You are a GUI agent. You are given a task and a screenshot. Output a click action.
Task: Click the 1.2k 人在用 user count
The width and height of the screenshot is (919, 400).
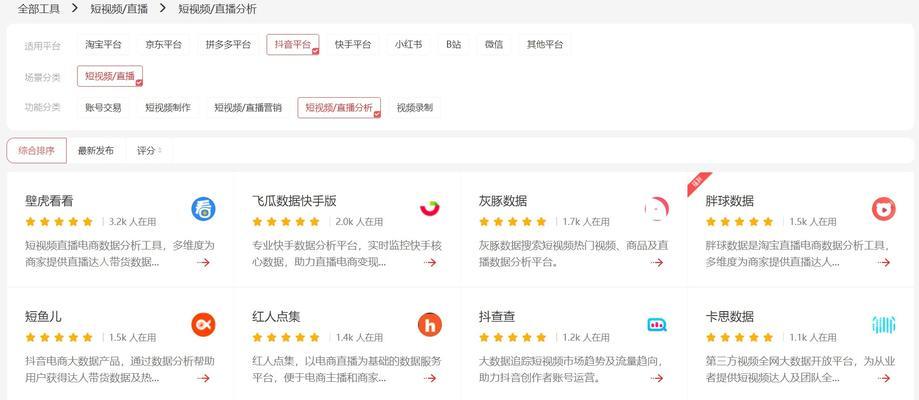pyautogui.click(x=586, y=337)
